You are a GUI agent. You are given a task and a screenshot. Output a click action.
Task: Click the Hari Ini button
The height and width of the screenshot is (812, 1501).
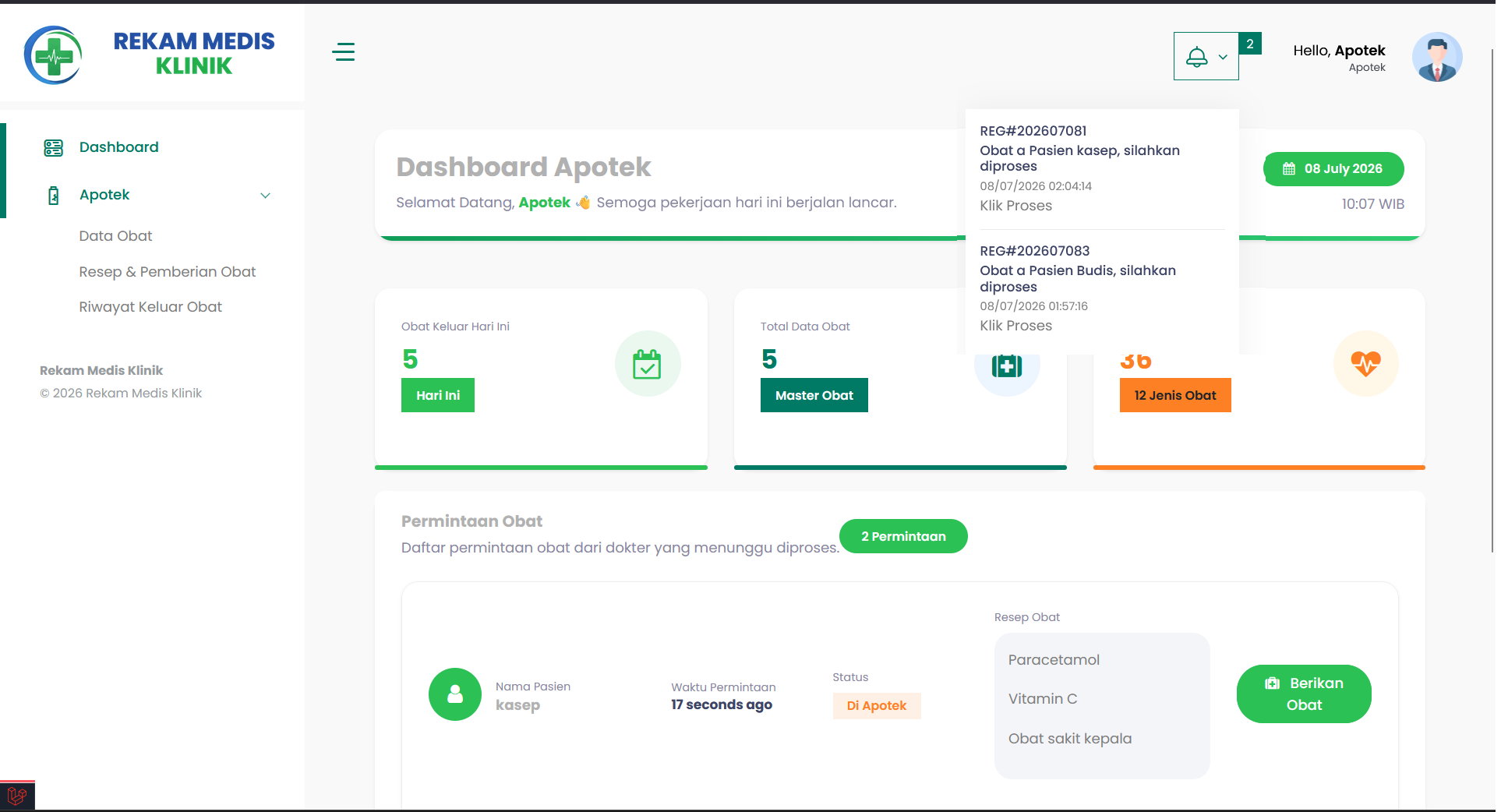coord(438,395)
